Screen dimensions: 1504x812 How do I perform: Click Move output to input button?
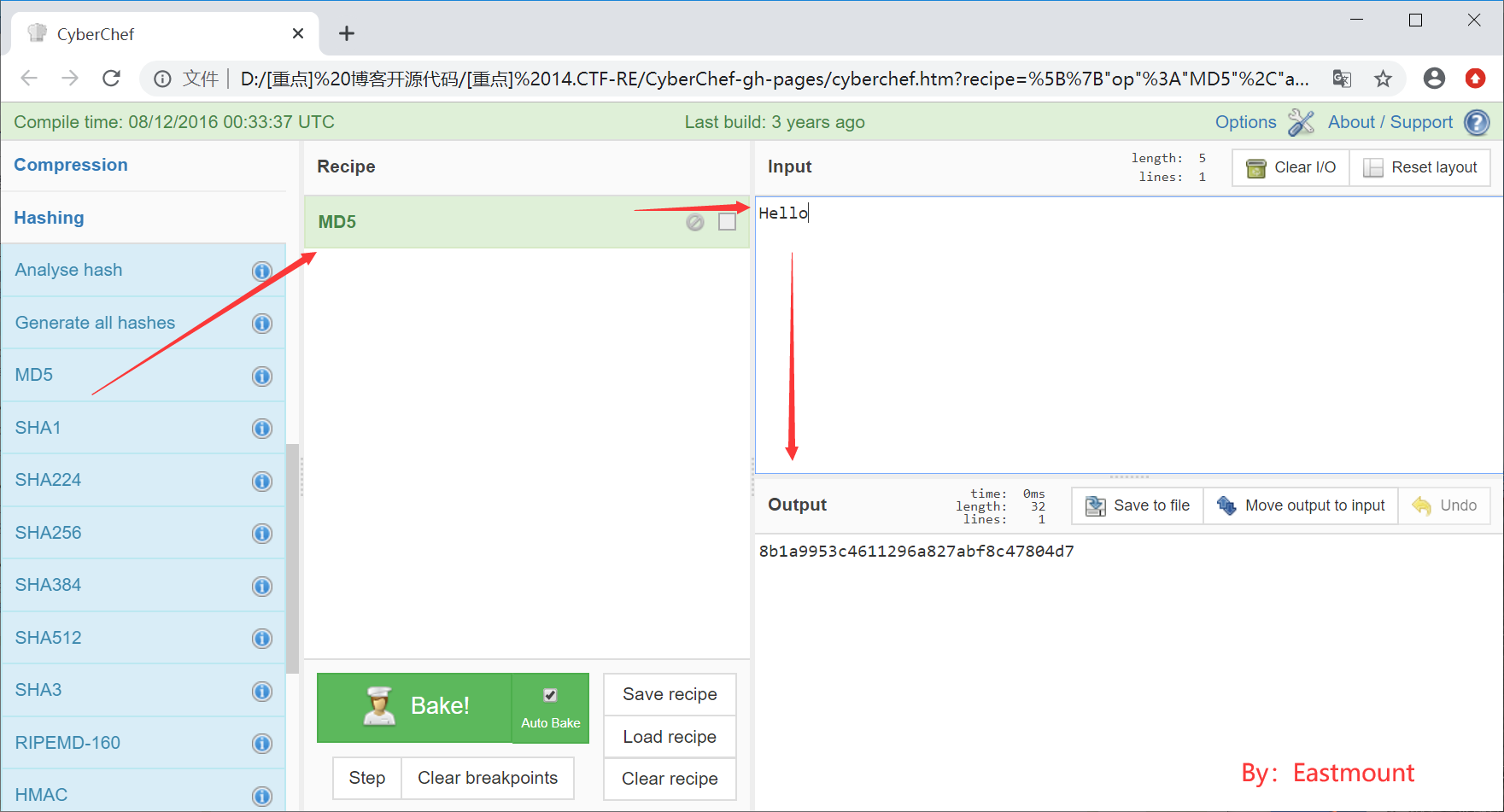(1301, 505)
